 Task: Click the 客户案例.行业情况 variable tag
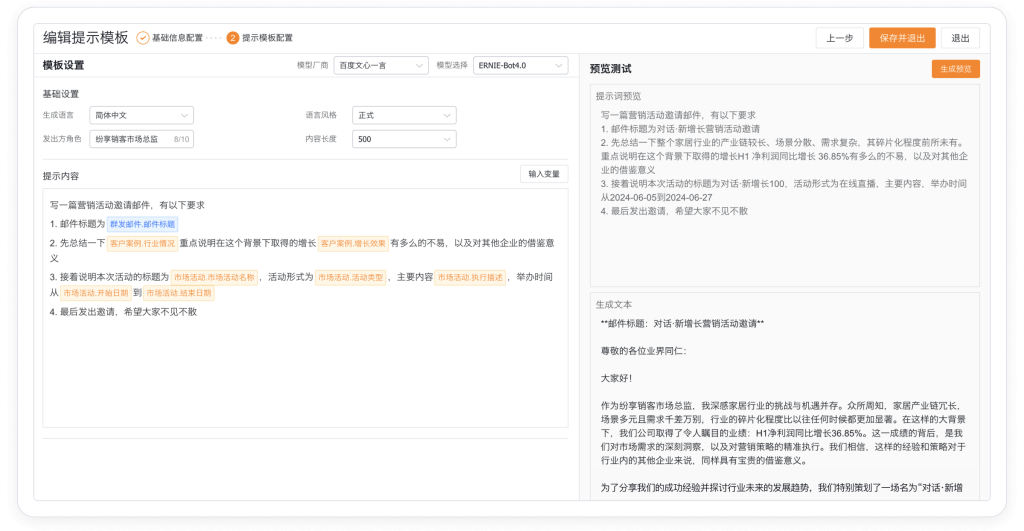click(142, 243)
